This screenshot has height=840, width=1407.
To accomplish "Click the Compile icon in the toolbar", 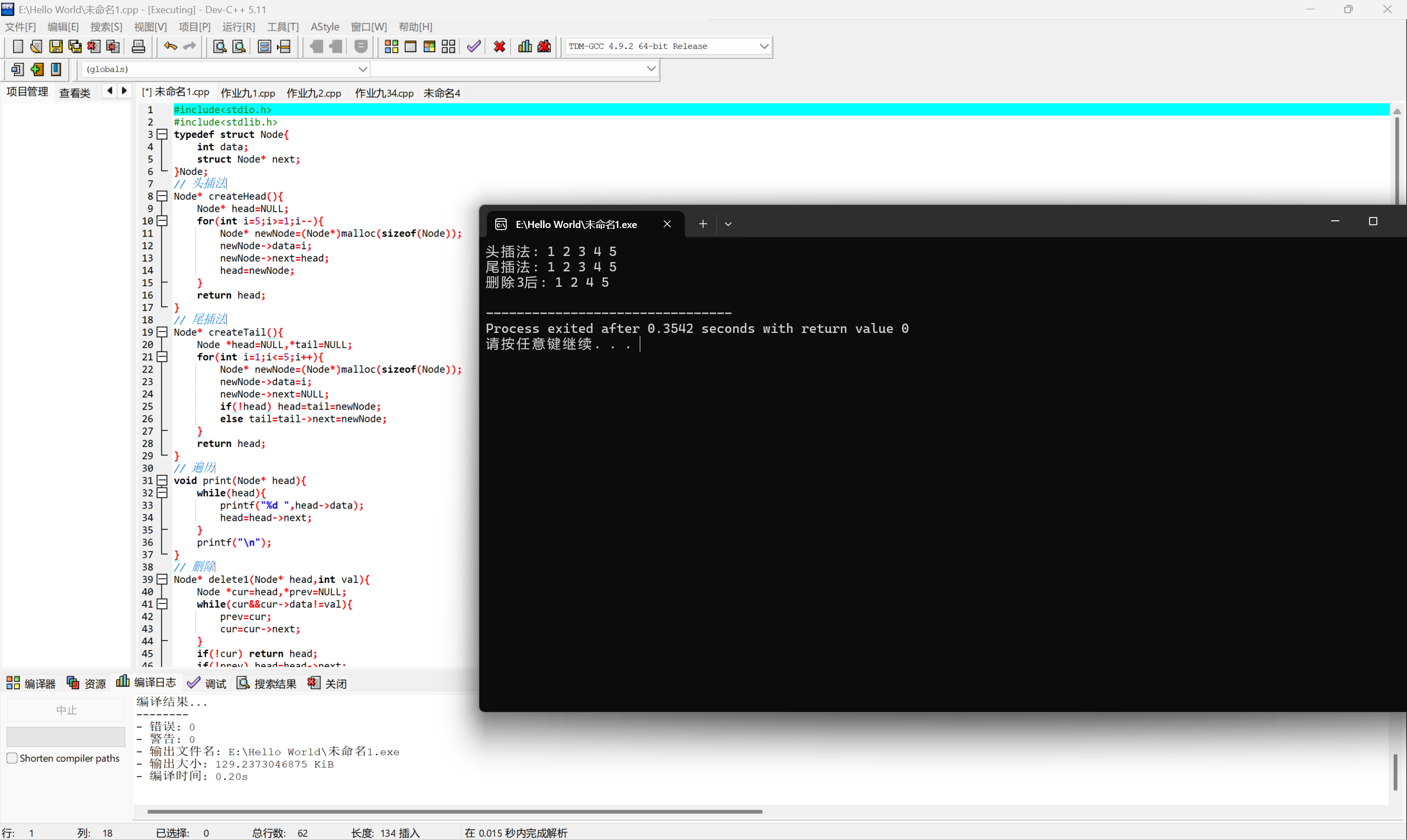I will [x=391, y=46].
